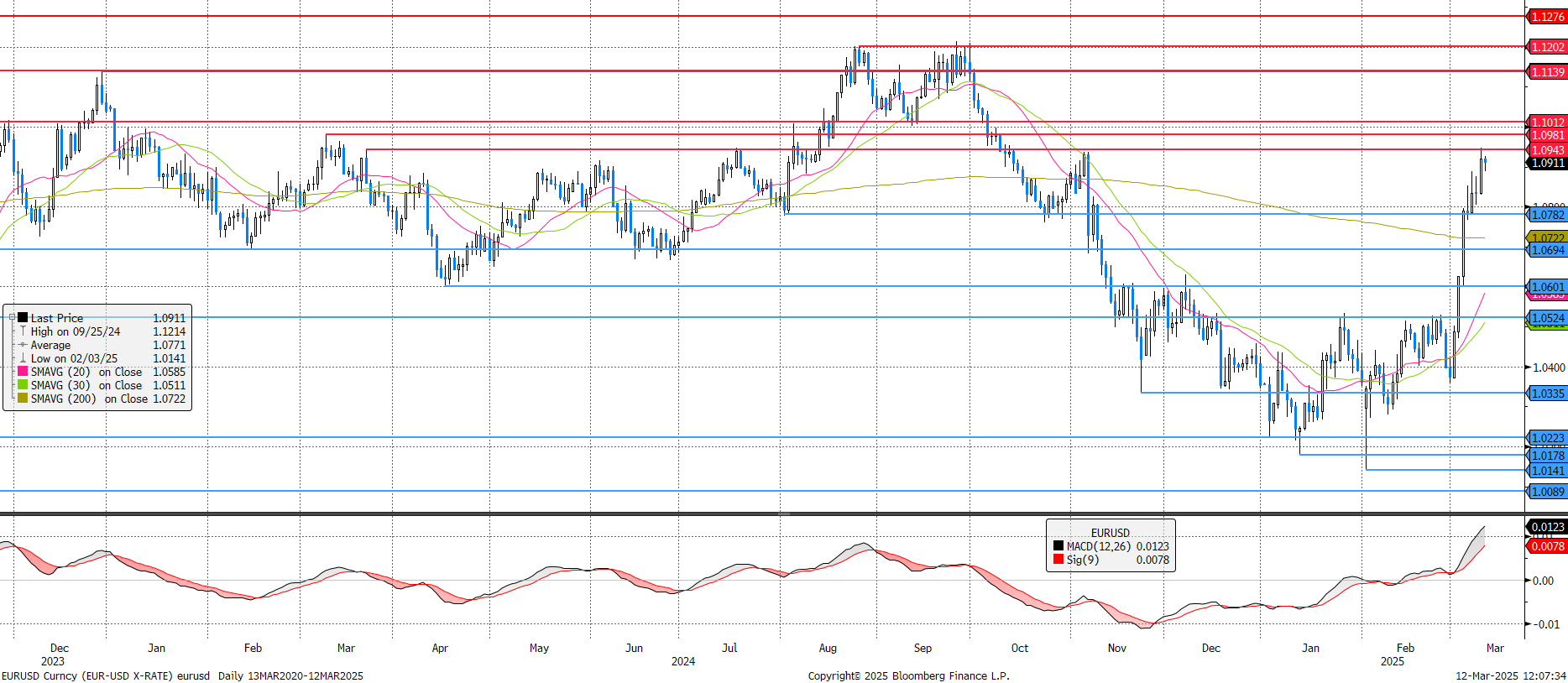
Task: Click the Nov label on the time axis
Action: point(1117,648)
